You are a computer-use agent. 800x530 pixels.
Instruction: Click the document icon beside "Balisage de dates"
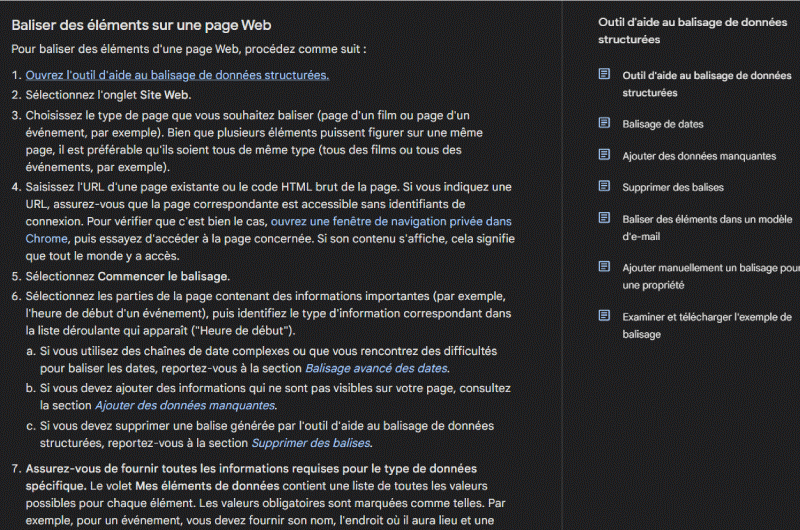tap(604, 123)
